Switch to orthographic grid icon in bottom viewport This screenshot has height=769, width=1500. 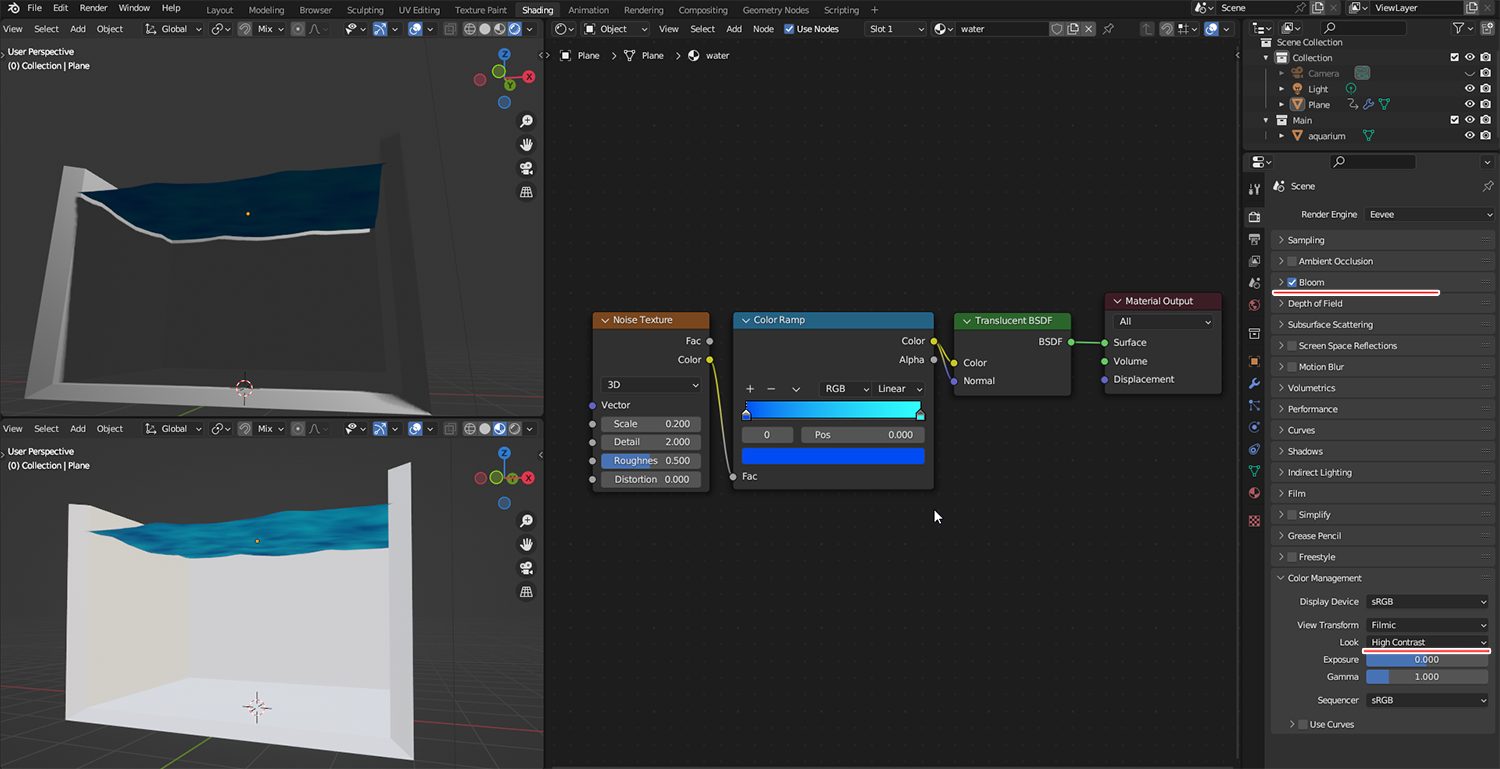pos(526,592)
